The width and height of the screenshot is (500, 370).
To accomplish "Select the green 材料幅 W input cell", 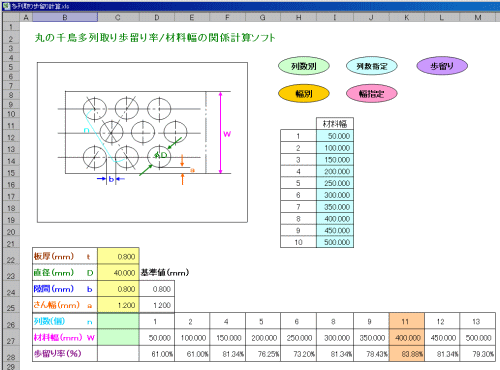I will 118,337.
